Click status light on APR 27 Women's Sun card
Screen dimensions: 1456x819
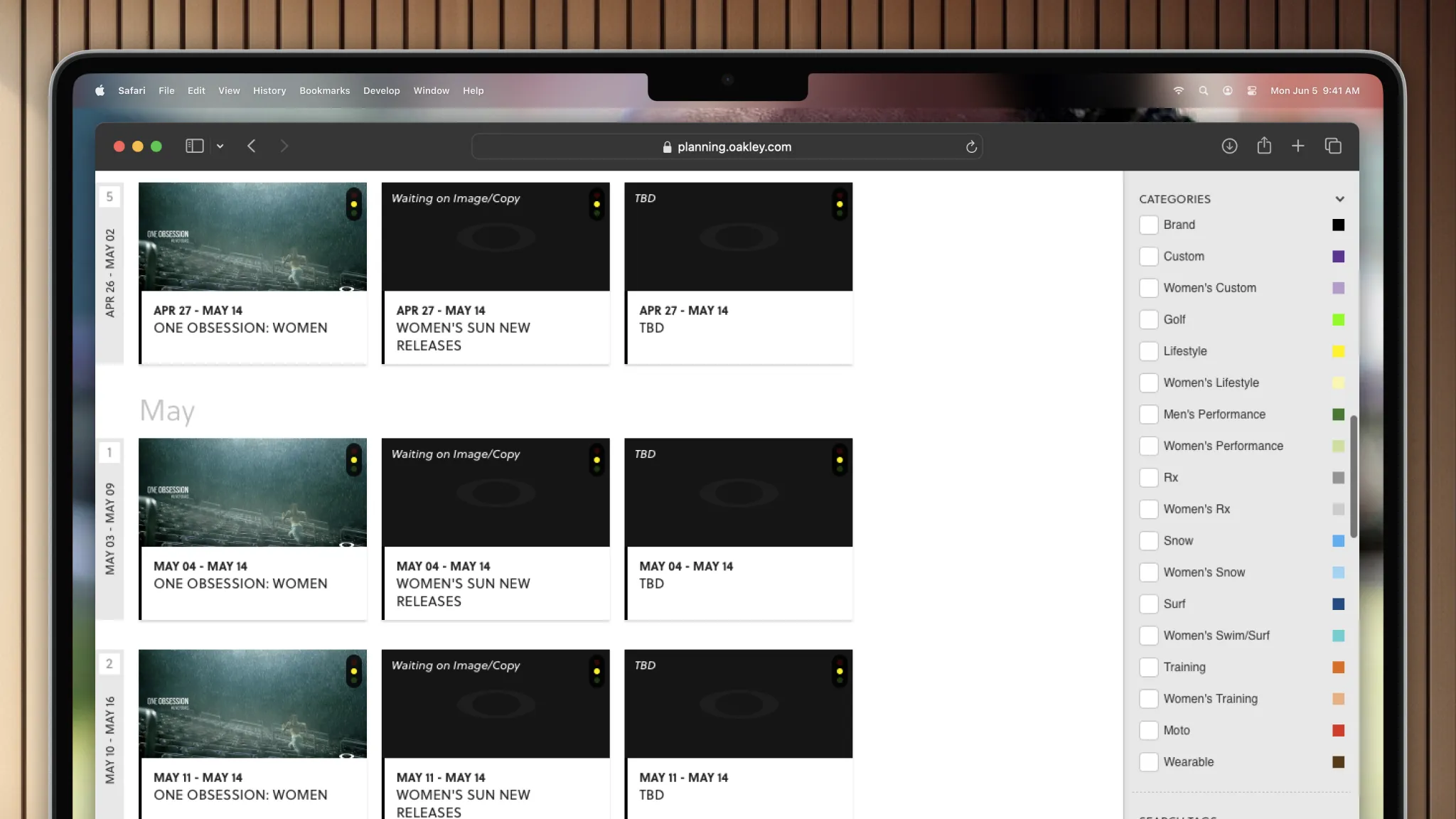point(596,204)
